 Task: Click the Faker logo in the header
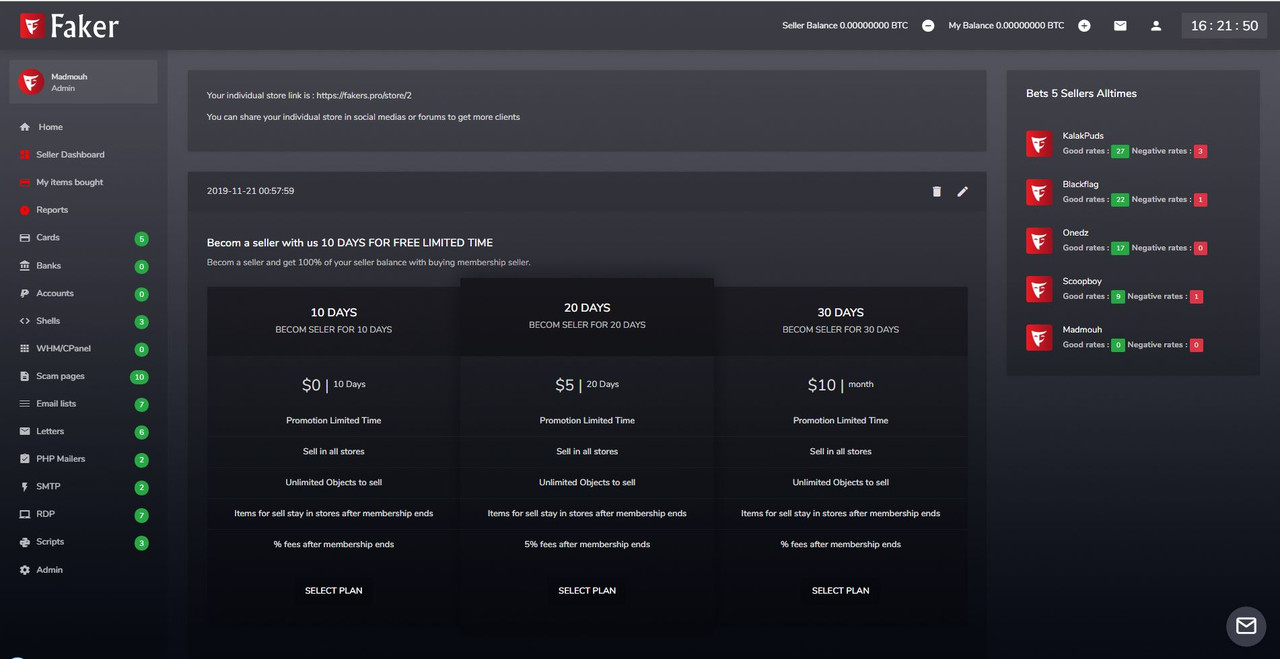click(69, 26)
